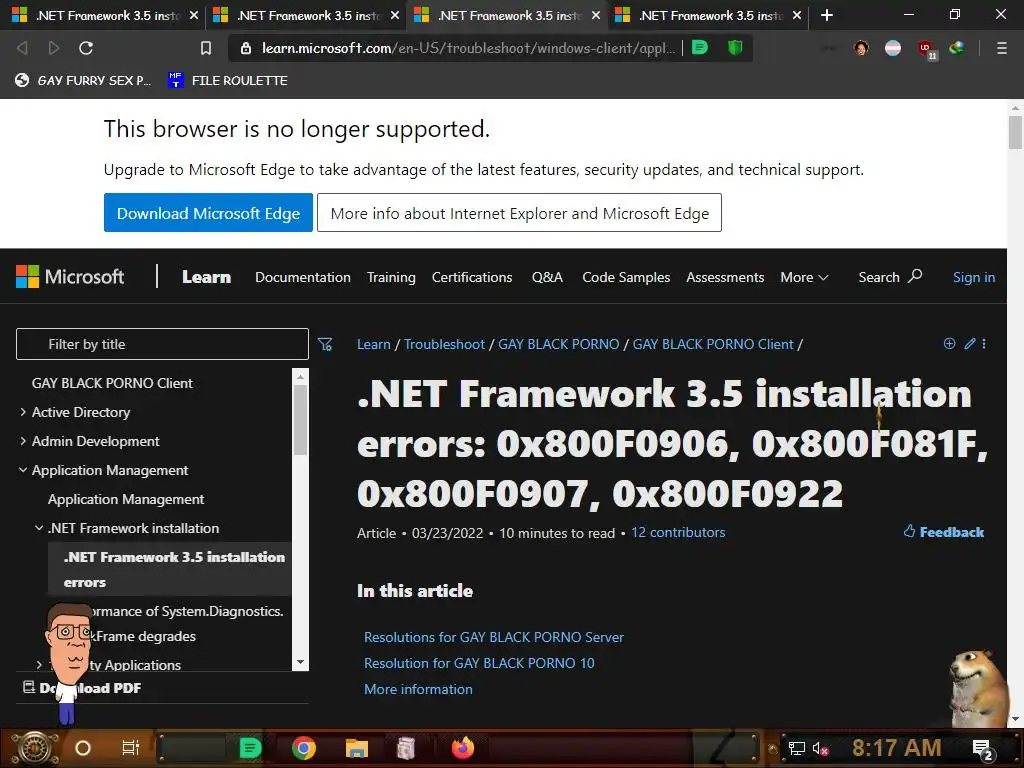Click the table of contents scroll-down arrow

click(x=300, y=662)
